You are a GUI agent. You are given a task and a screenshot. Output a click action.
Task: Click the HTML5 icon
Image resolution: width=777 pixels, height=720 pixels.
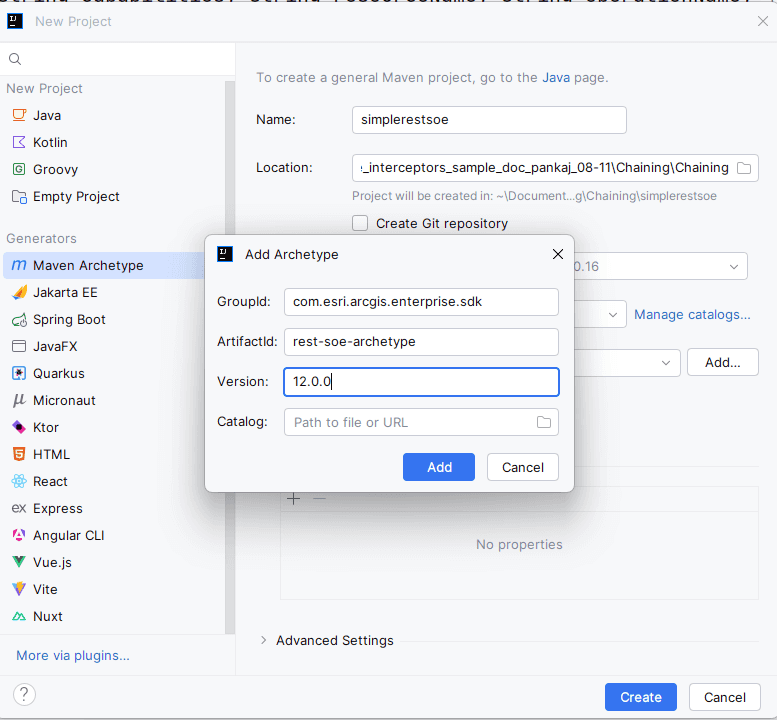[19, 454]
